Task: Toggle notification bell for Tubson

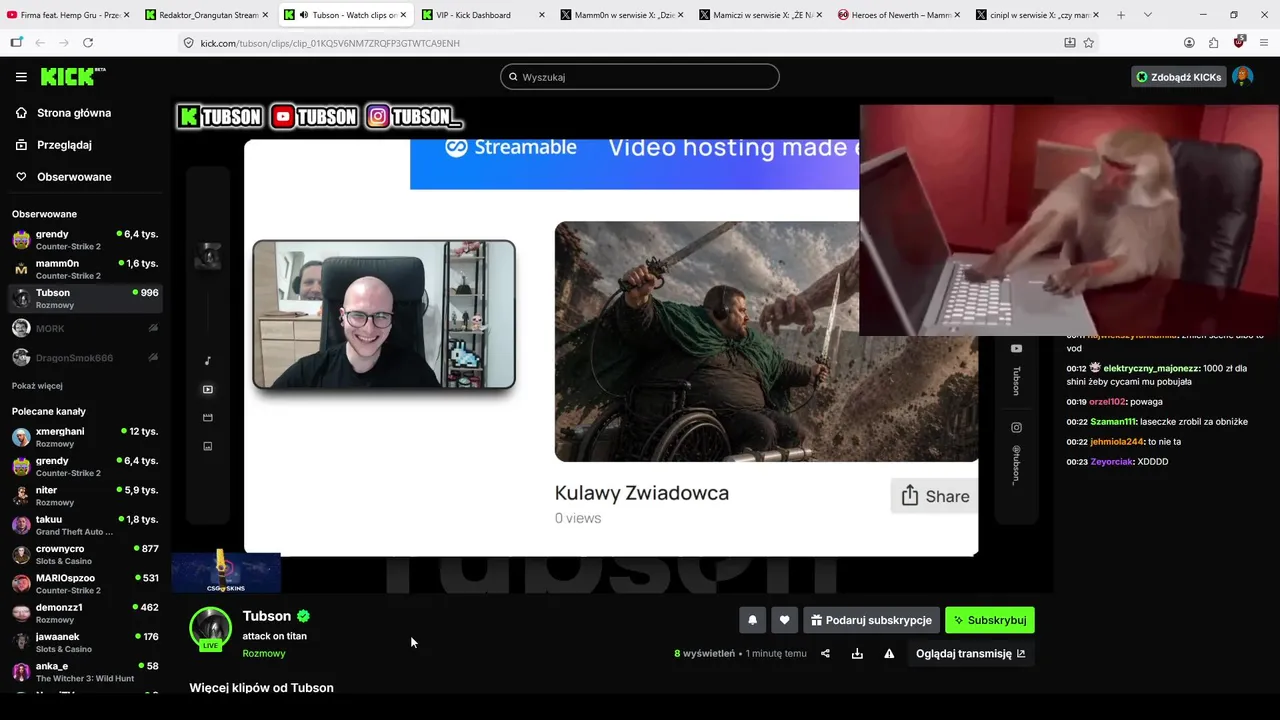Action: [752, 620]
